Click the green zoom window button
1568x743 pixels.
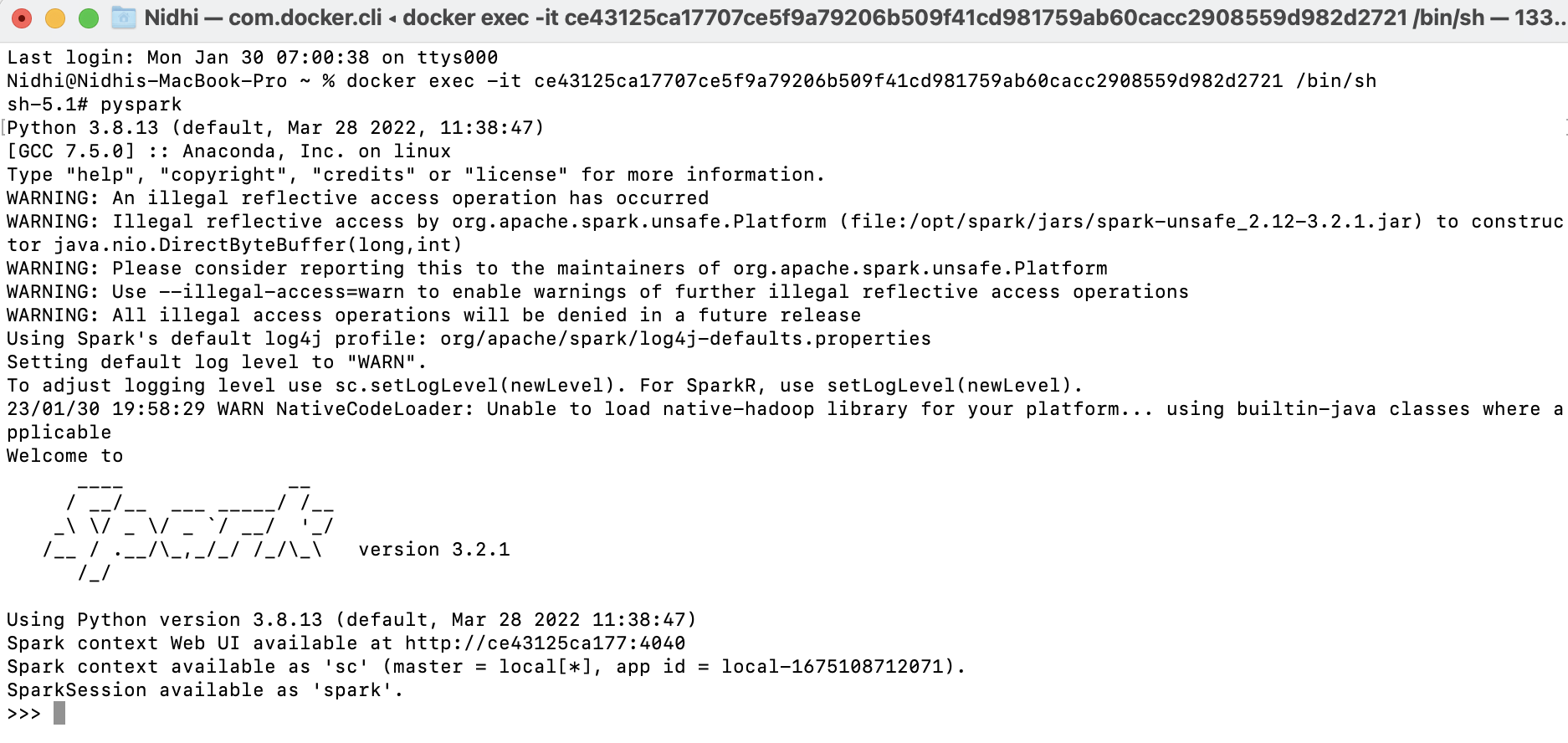coord(88,18)
